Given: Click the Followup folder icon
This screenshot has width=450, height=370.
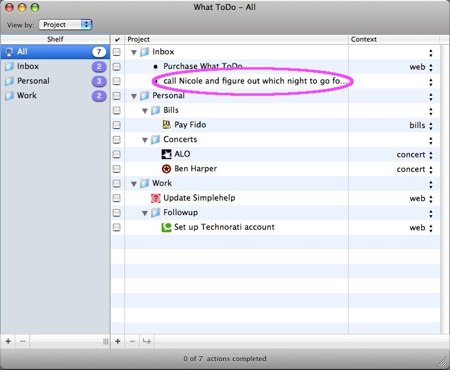Looking at the screenshot, I should [156, 212].
